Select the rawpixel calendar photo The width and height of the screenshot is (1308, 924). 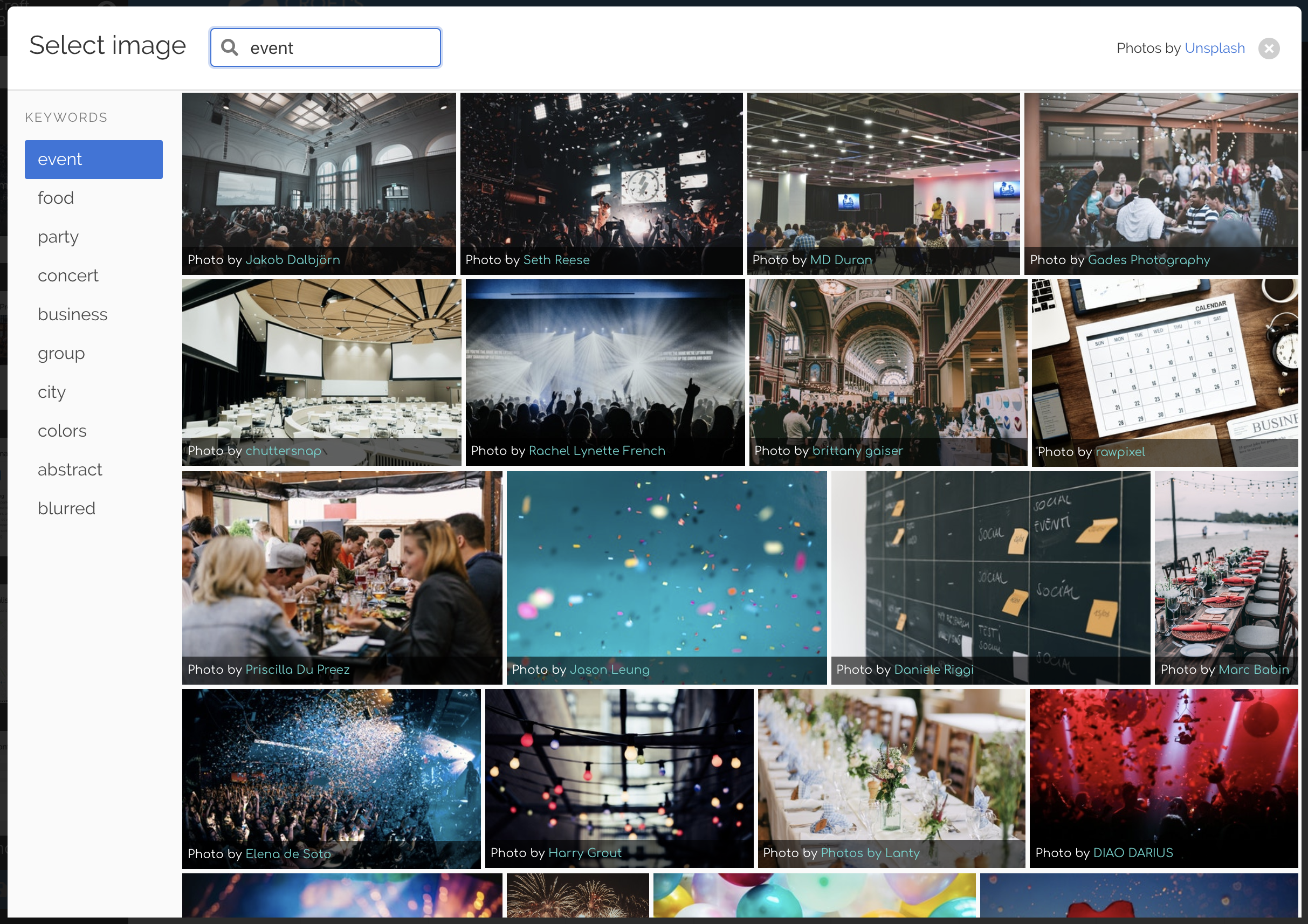tap(1164, 364)
